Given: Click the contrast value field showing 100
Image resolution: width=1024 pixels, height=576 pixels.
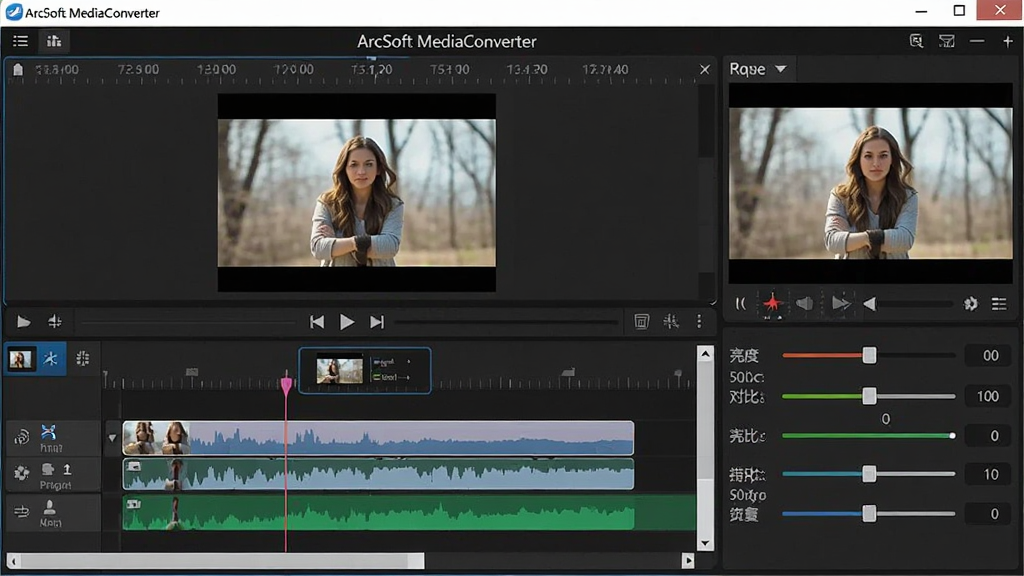Looking at the screenshot, I should click(x=988, y=396).
